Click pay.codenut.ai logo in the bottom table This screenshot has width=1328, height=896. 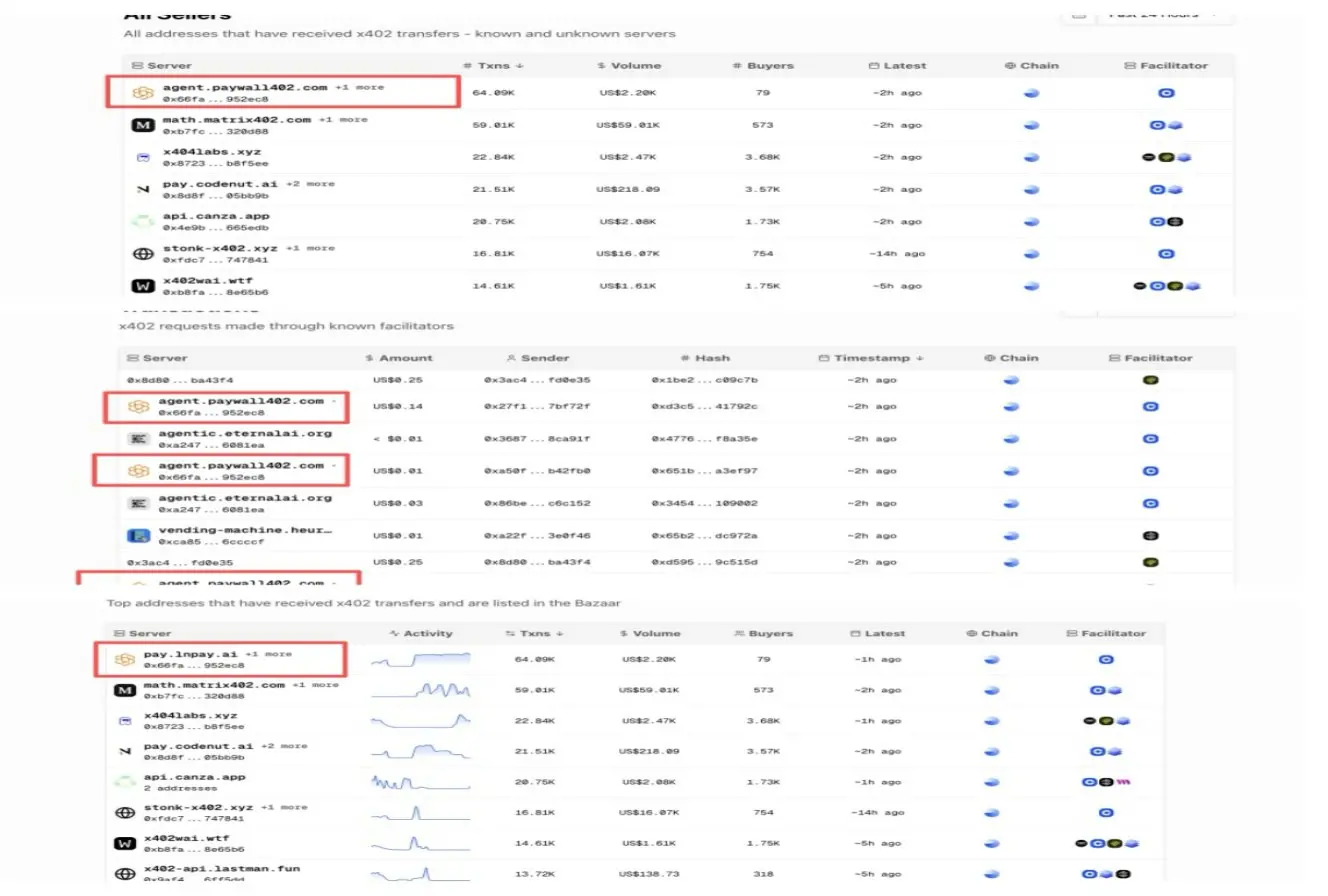[x=125, y=751]
